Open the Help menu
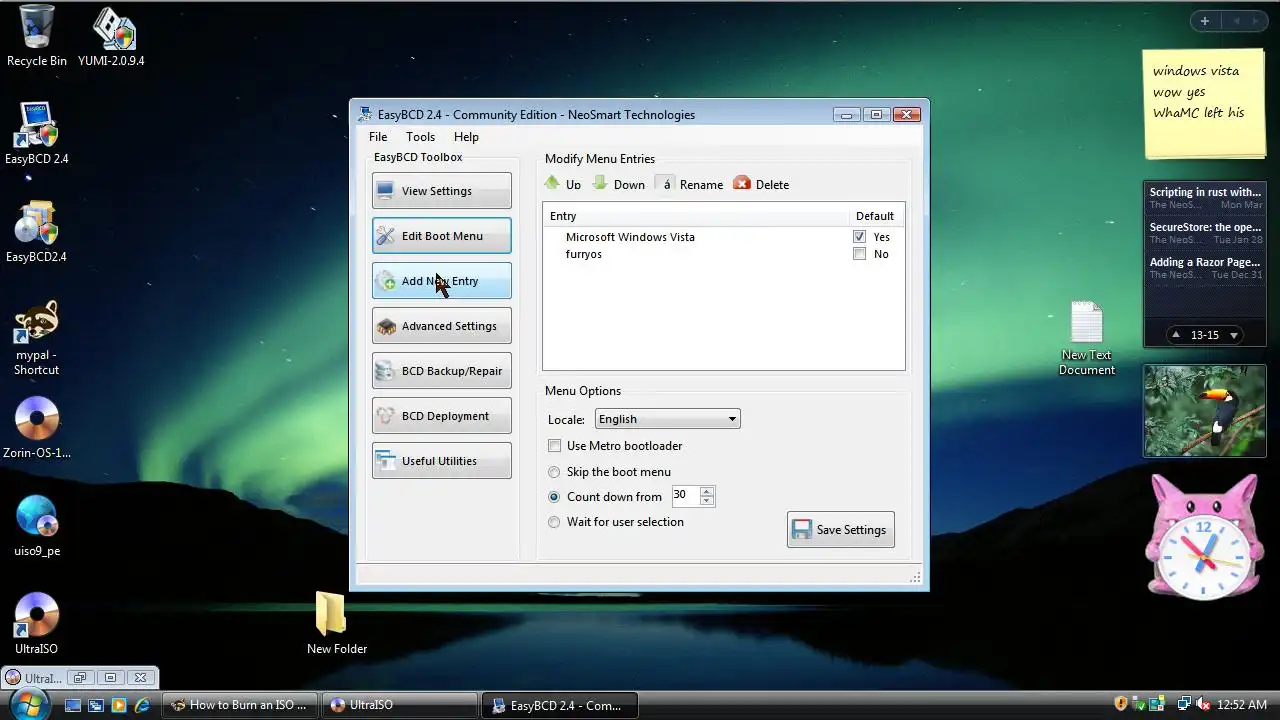The height and width of the screenshot is (720, 1280). pyautogui.click(x=466, y=137)
